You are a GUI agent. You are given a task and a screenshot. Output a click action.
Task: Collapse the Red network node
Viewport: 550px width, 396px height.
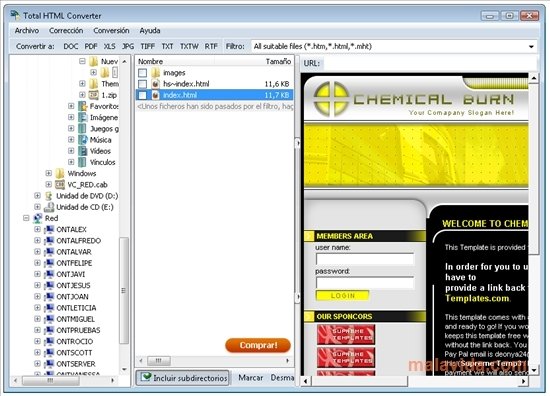(x=26, y=218)
